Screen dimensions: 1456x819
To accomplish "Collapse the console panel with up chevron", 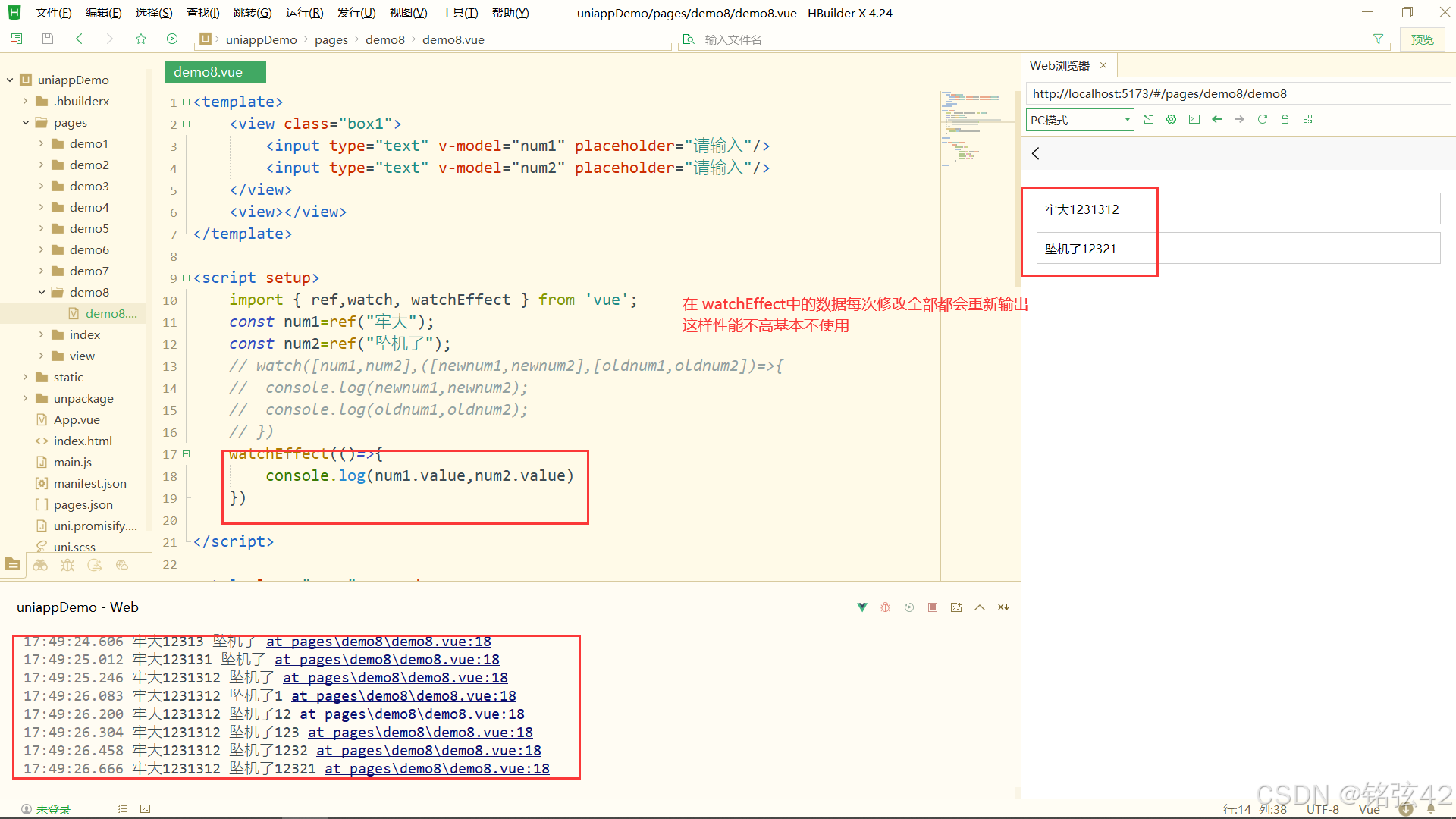I will pyautogui.click(x=980, y=607).
